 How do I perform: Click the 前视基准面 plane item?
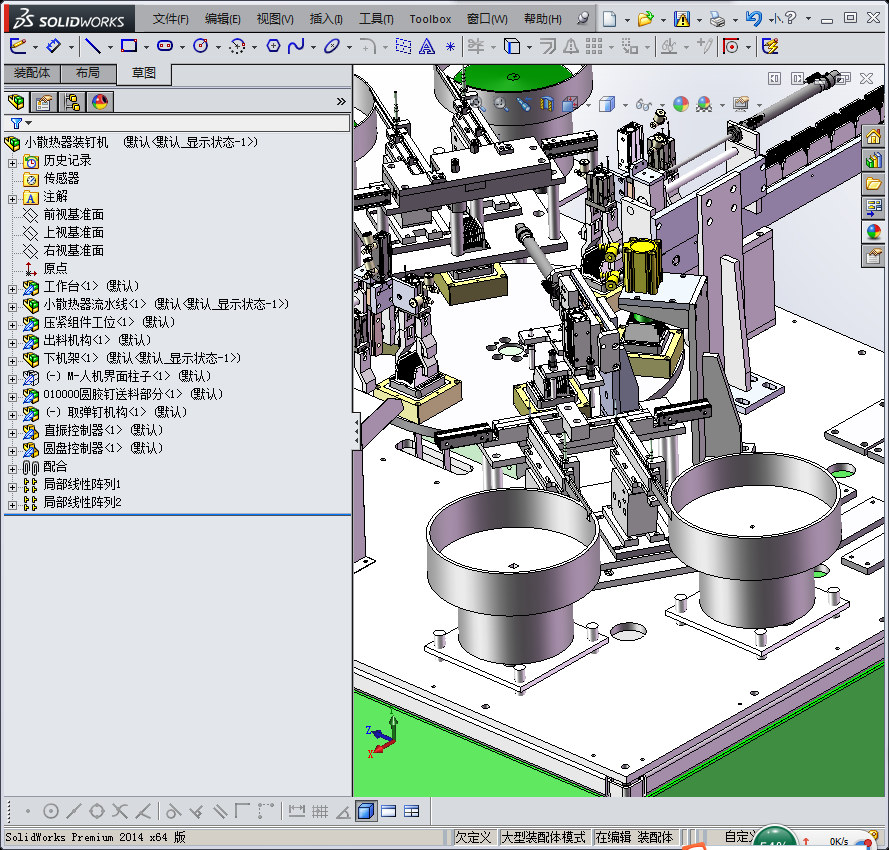[73, 215]
